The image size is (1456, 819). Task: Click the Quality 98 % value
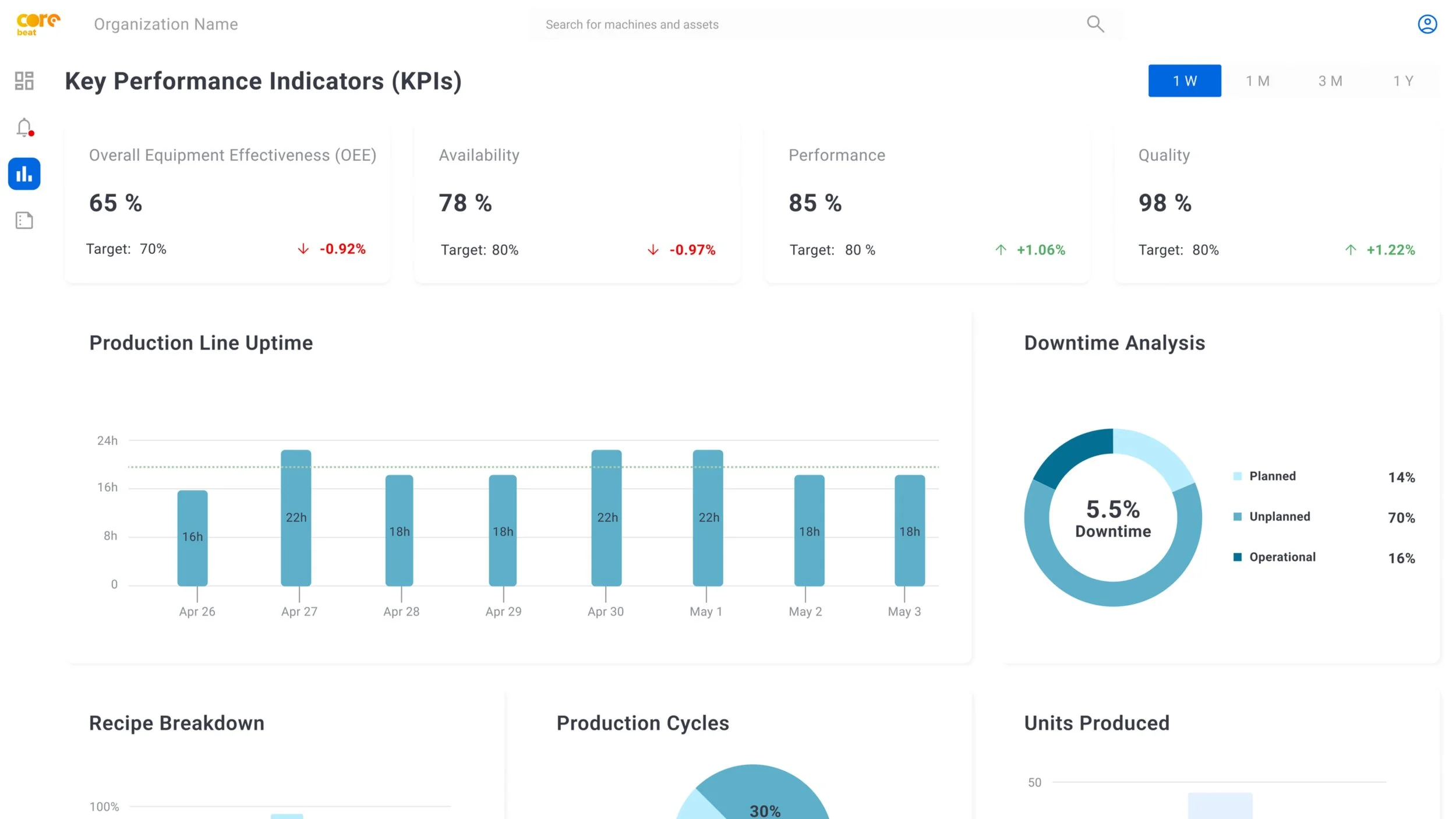point(1165,203)
